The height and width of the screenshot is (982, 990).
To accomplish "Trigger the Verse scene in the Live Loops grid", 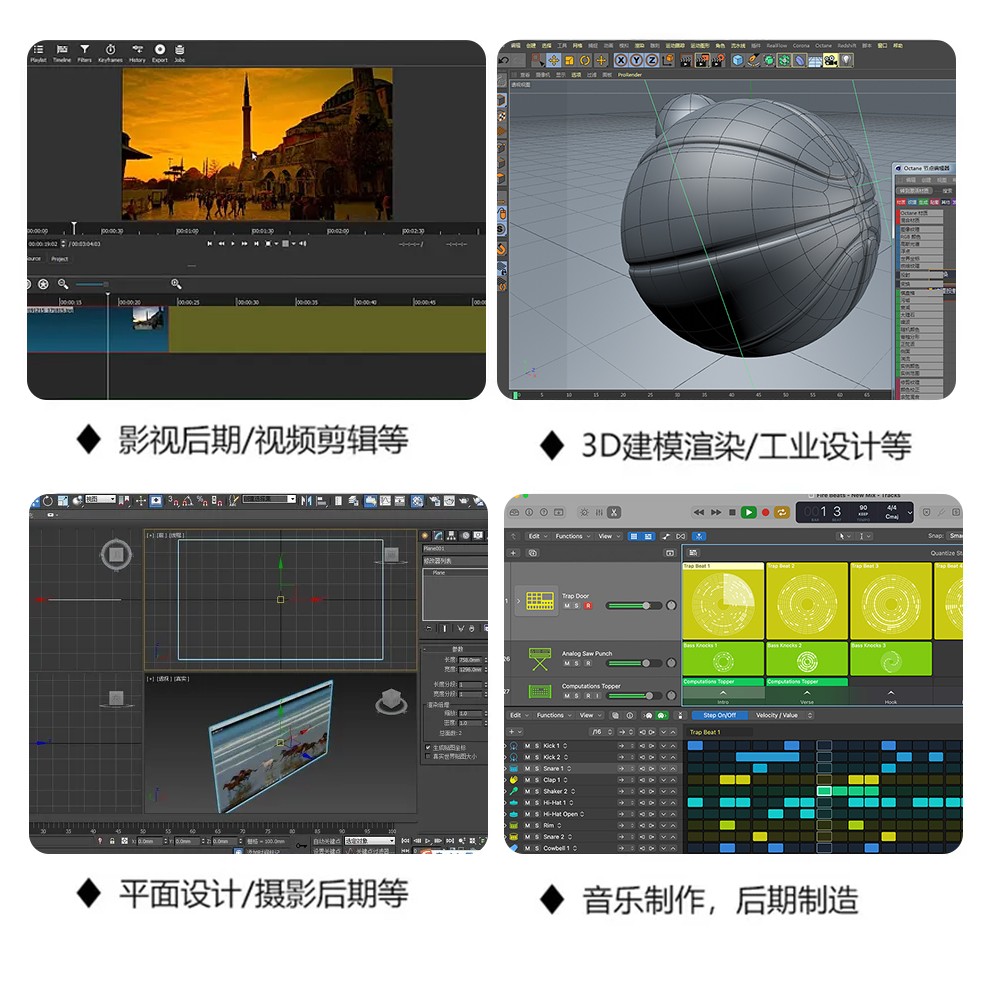I will coord(807,697).
